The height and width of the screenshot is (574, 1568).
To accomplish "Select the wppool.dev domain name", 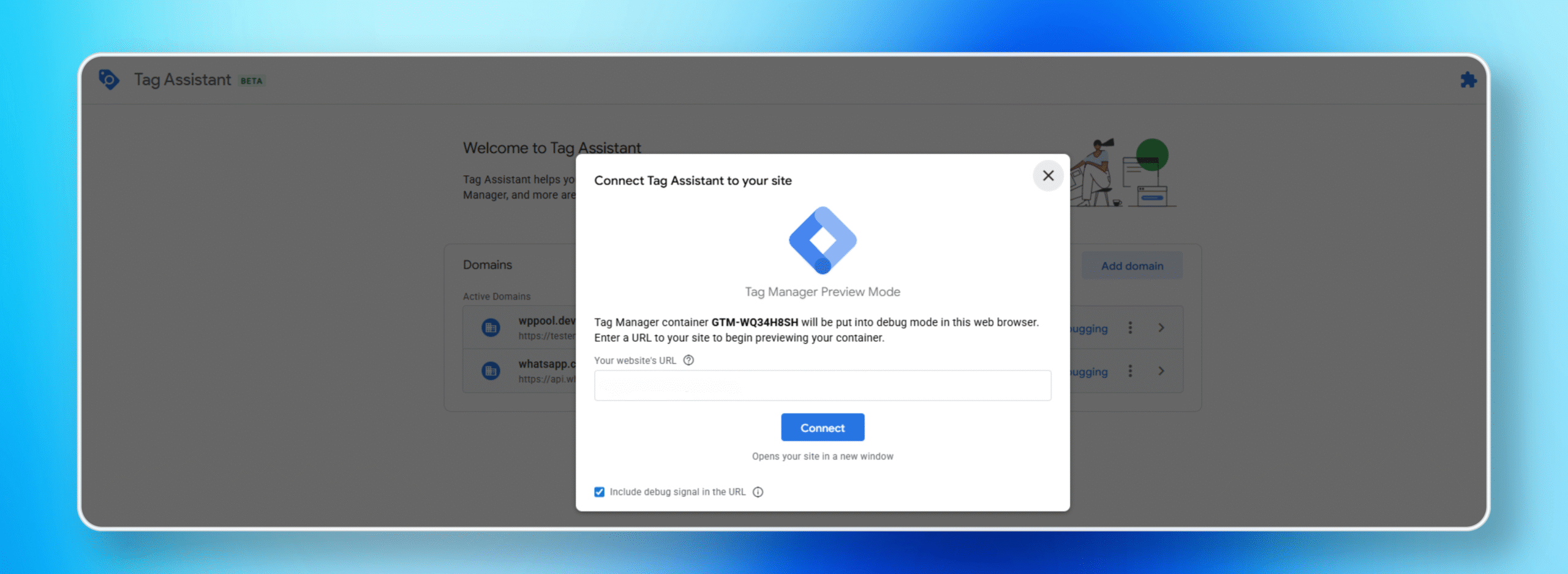I will tap(547, 320).
